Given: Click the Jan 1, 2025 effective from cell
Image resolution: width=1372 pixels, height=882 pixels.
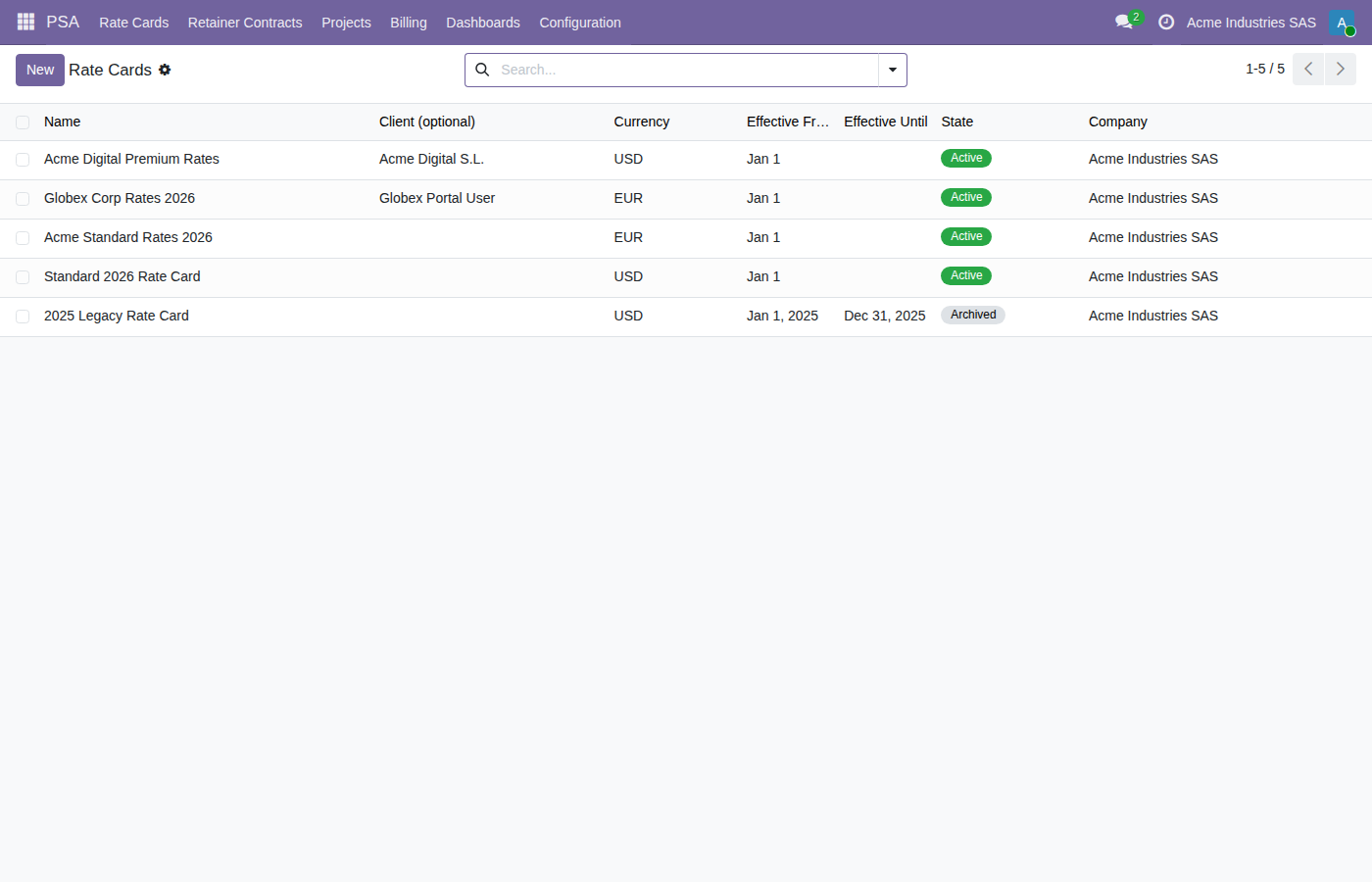Looking at the screenshot, I should [x=782, y=316].
